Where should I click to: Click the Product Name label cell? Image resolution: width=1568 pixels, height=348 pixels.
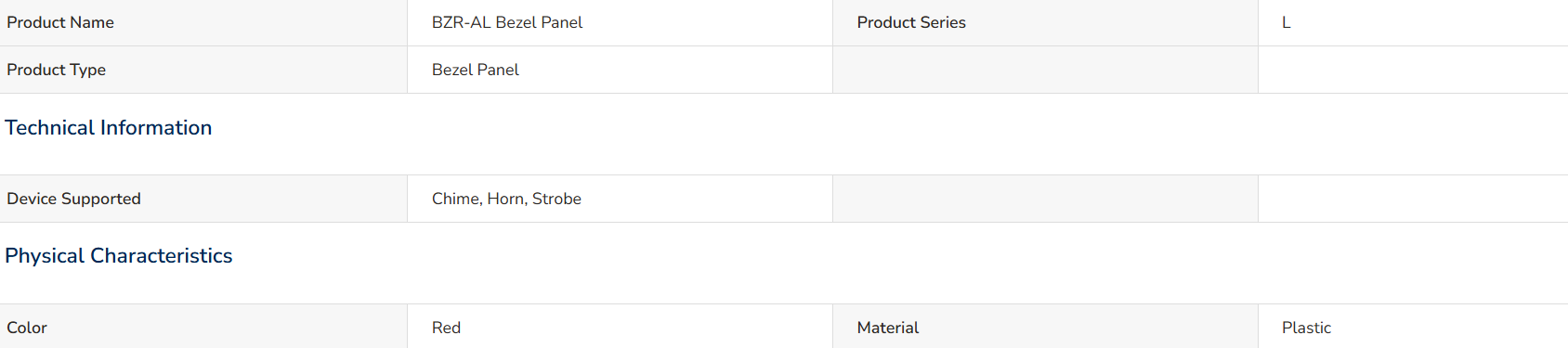pyautogui.click(x=203, y=22)
